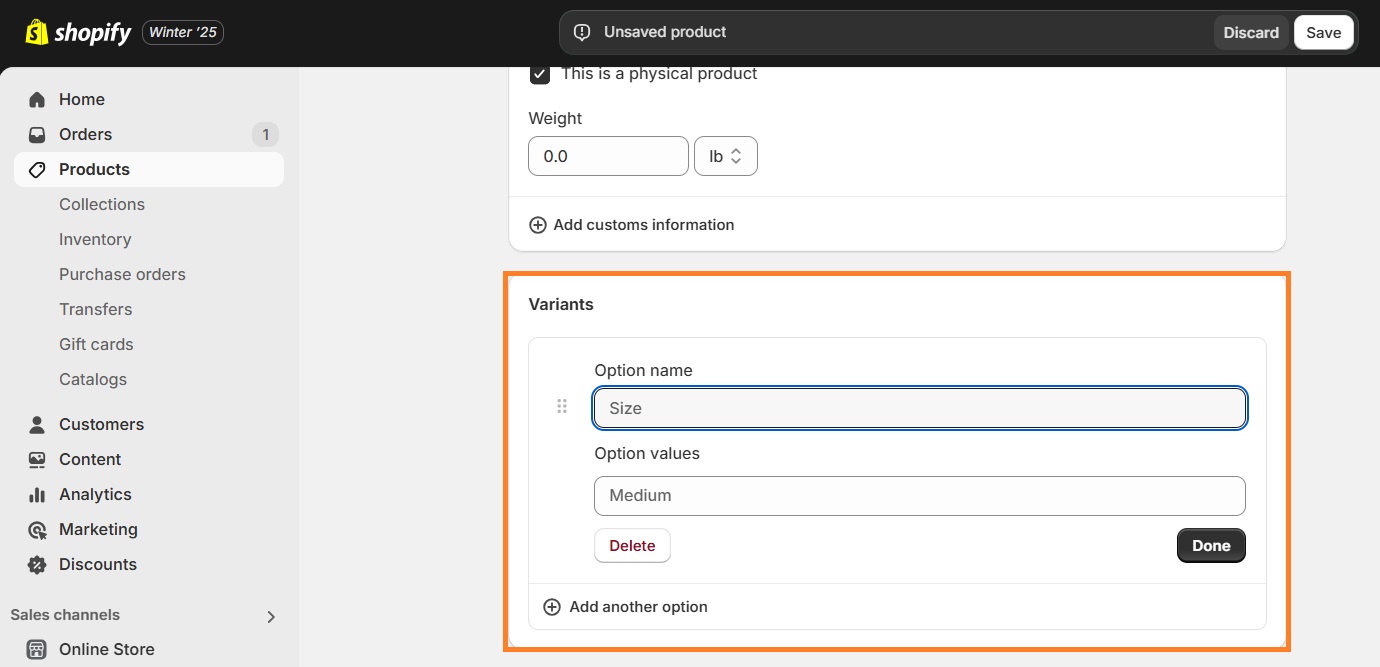1380x667 pixels.
Task: Click the unsaved product alert icon
Action: [581, 31]
